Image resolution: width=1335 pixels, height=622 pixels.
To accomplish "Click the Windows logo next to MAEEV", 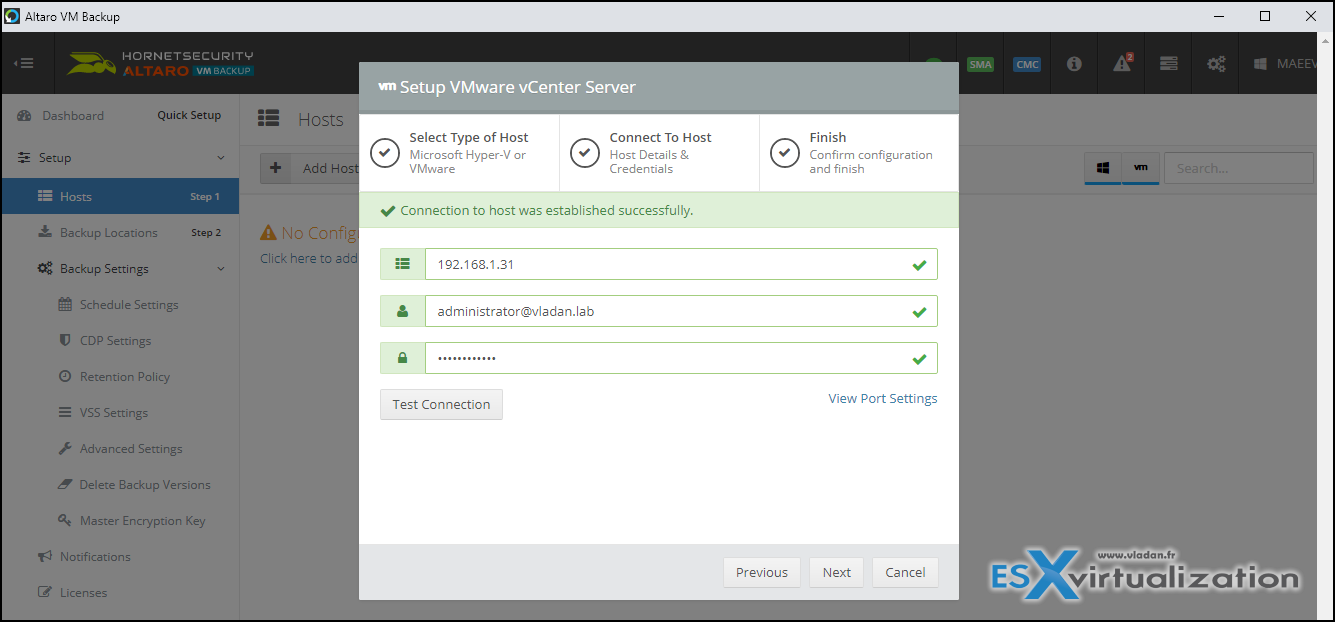I will 1261,64.
